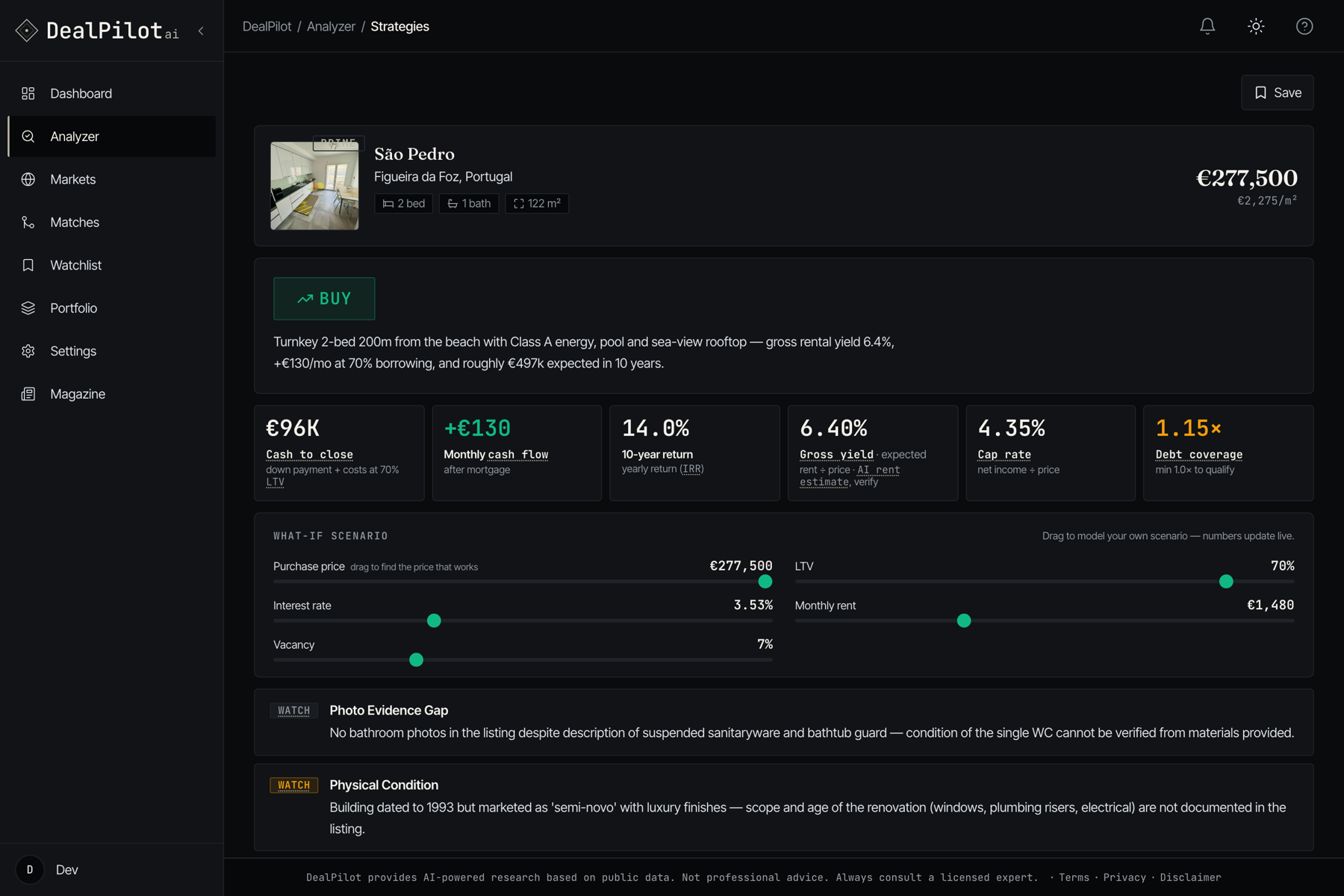Open Magazine section
Viewport: 1344px width, 896px height.
pyautogui.click(x=112, y=394)
